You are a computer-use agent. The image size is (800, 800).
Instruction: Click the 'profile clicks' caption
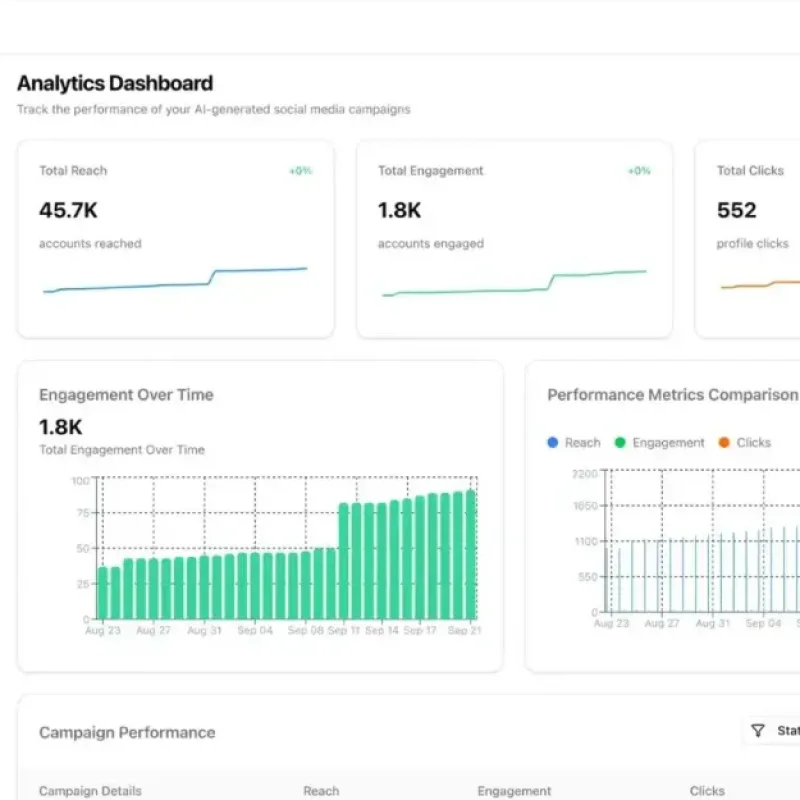coord(753,243)
